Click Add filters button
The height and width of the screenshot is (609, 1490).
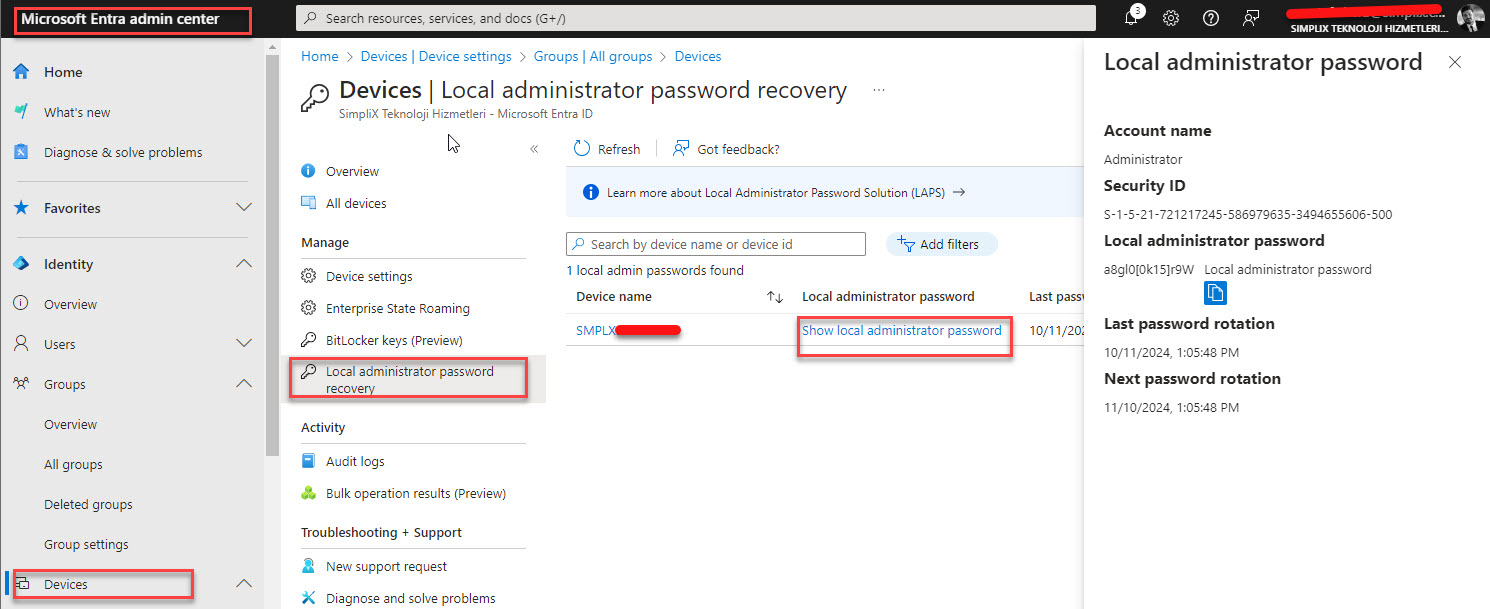point(941,244)
